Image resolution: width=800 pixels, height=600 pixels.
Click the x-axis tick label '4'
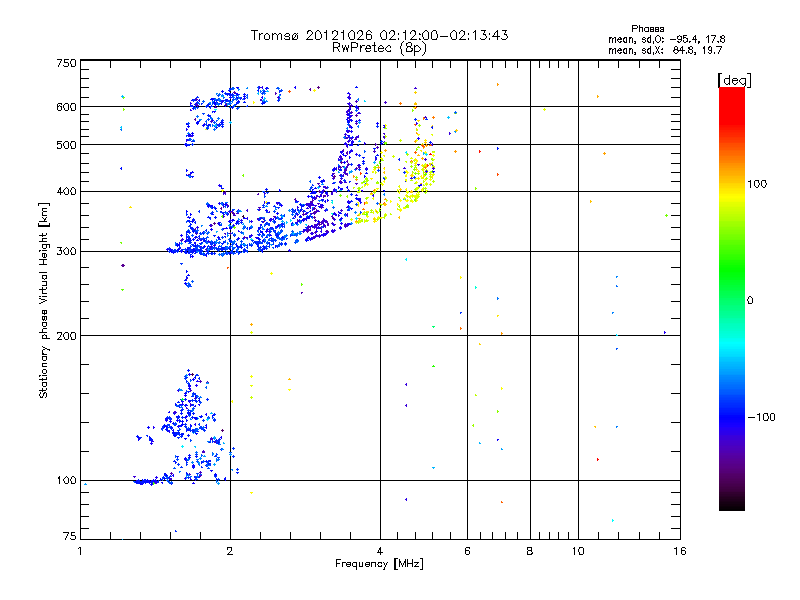380,551
